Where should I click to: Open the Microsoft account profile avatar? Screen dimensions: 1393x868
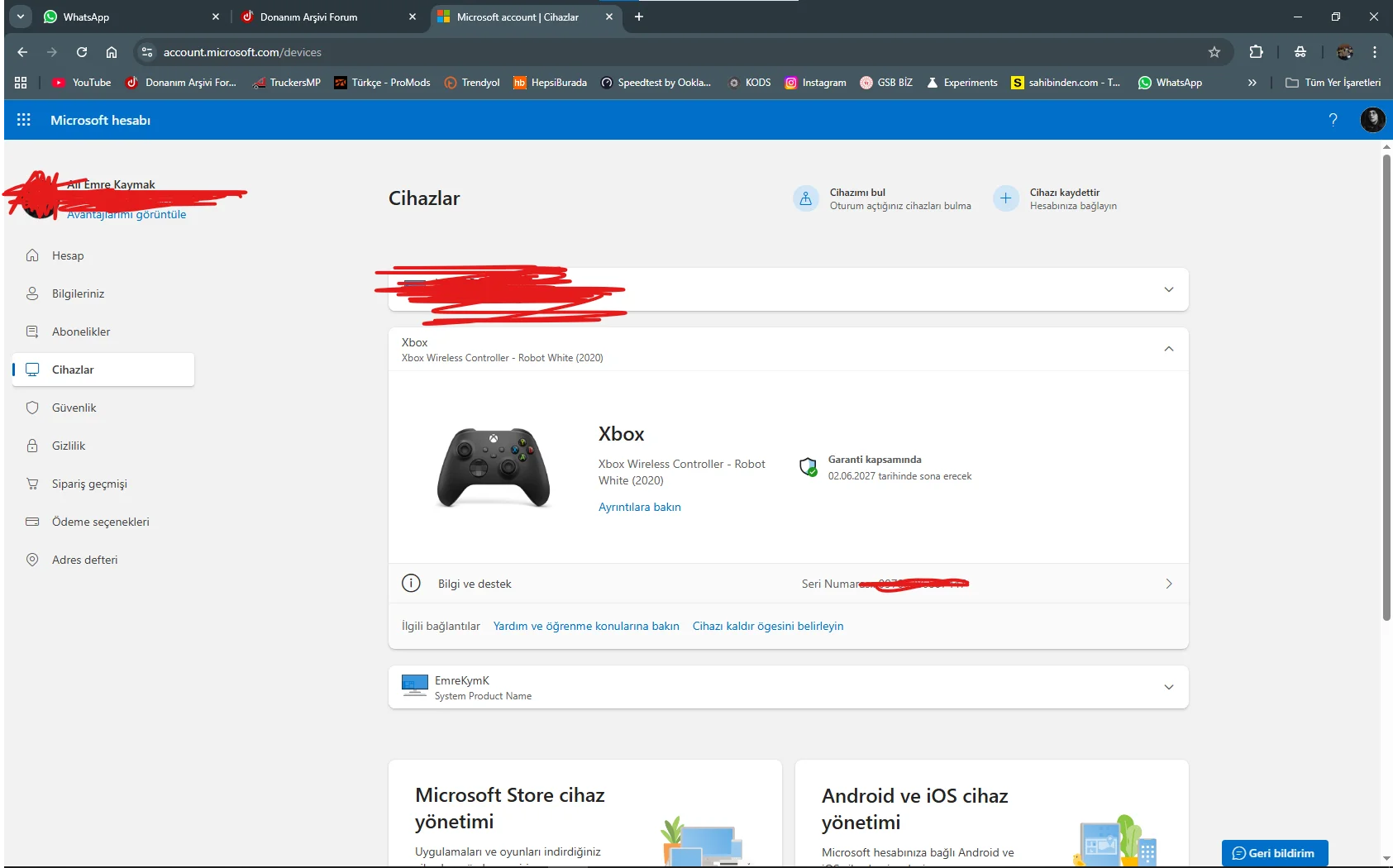pos(1372,120)
